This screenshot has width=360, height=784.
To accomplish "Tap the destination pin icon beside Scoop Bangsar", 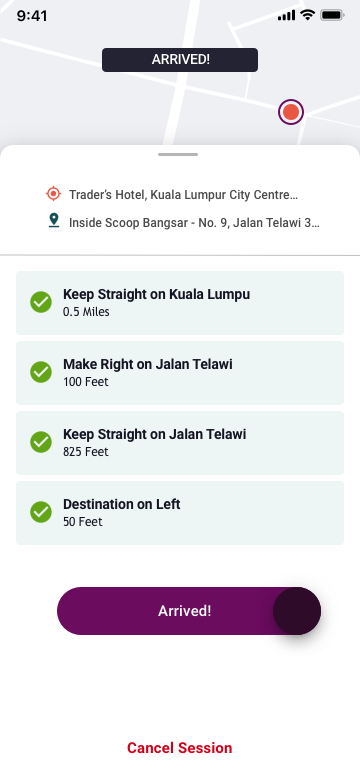I will 54,220.
